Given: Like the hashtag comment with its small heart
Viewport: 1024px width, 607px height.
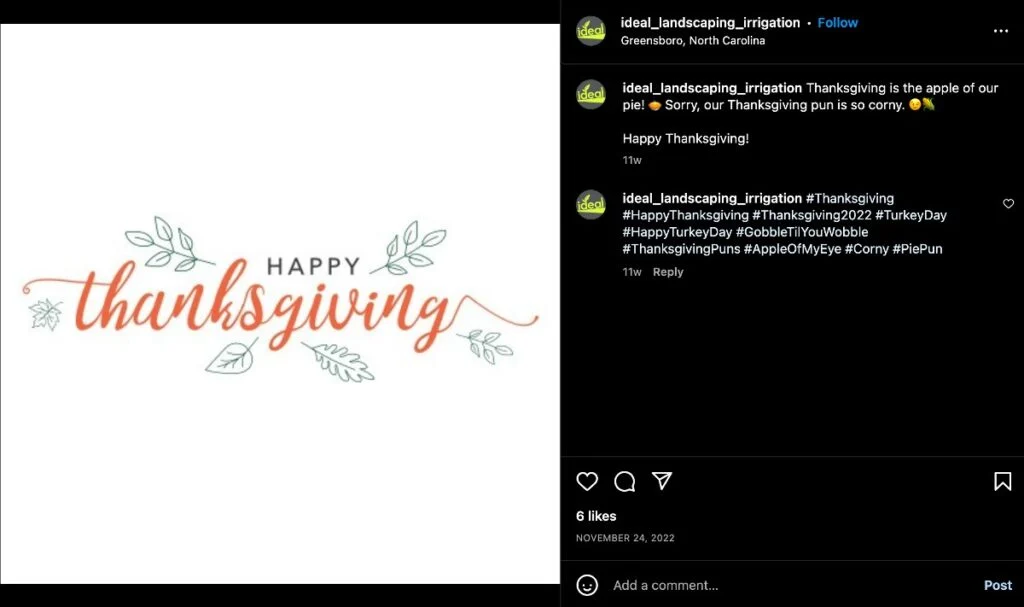Looking at the screenshot, I should click(x=1008, y=204).
